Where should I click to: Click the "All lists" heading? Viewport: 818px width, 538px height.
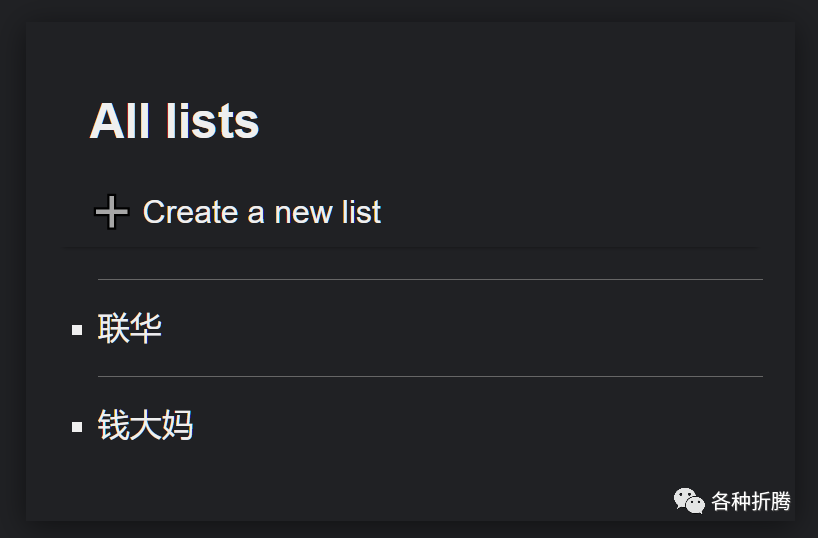pyautogui.click(x=174, y=121)
